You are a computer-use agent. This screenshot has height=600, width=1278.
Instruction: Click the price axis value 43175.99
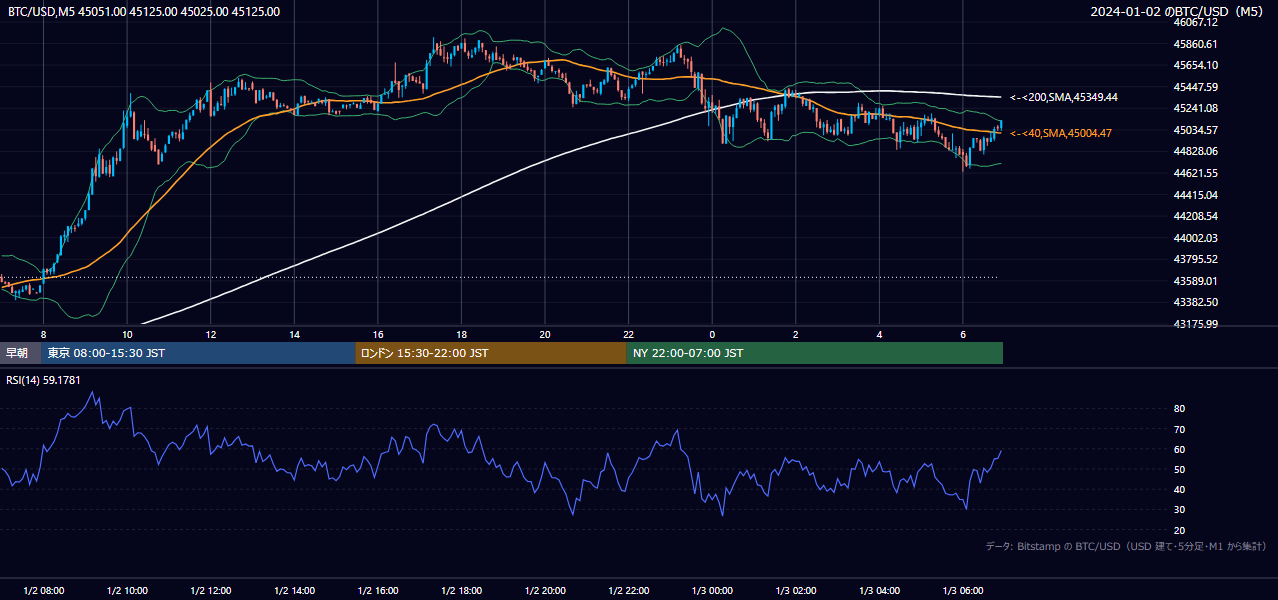point(1196,324)
